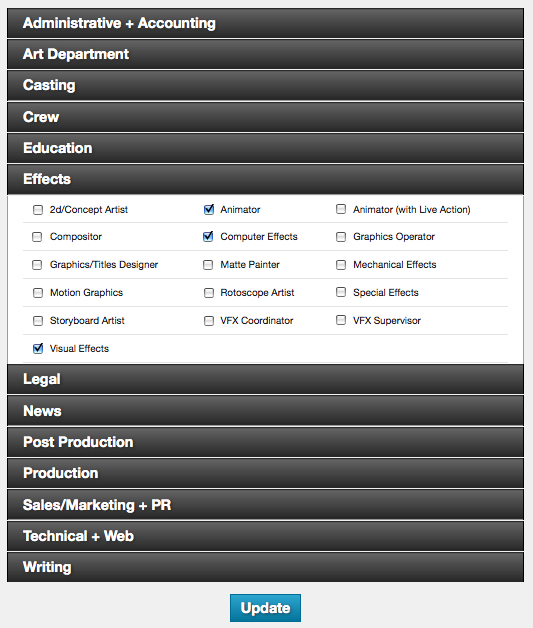Uncheck the Visual Effects checkbox
The width and height of the screenshot is (533, 628).
38,348
